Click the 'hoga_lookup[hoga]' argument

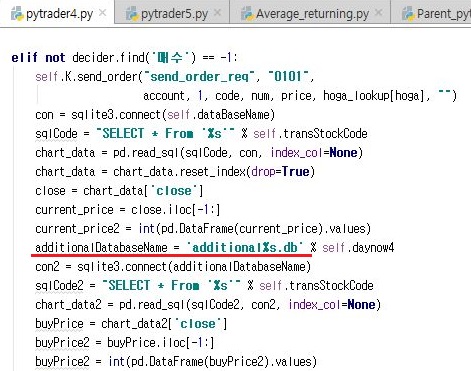(374, 96)
